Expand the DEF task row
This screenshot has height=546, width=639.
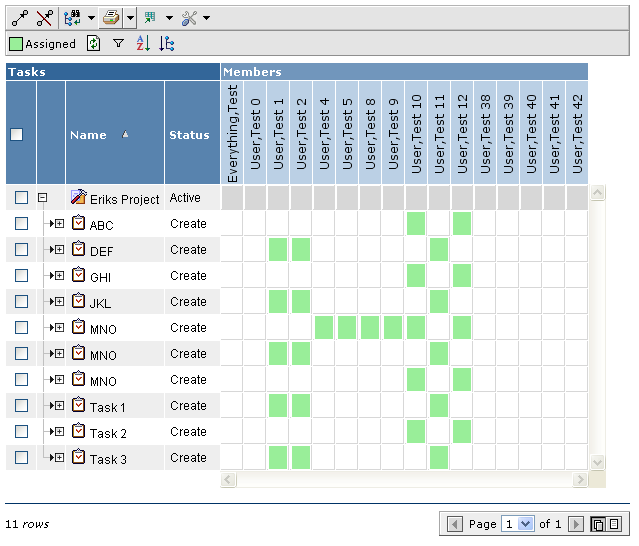pyautogui.click(x=59, y=250)
